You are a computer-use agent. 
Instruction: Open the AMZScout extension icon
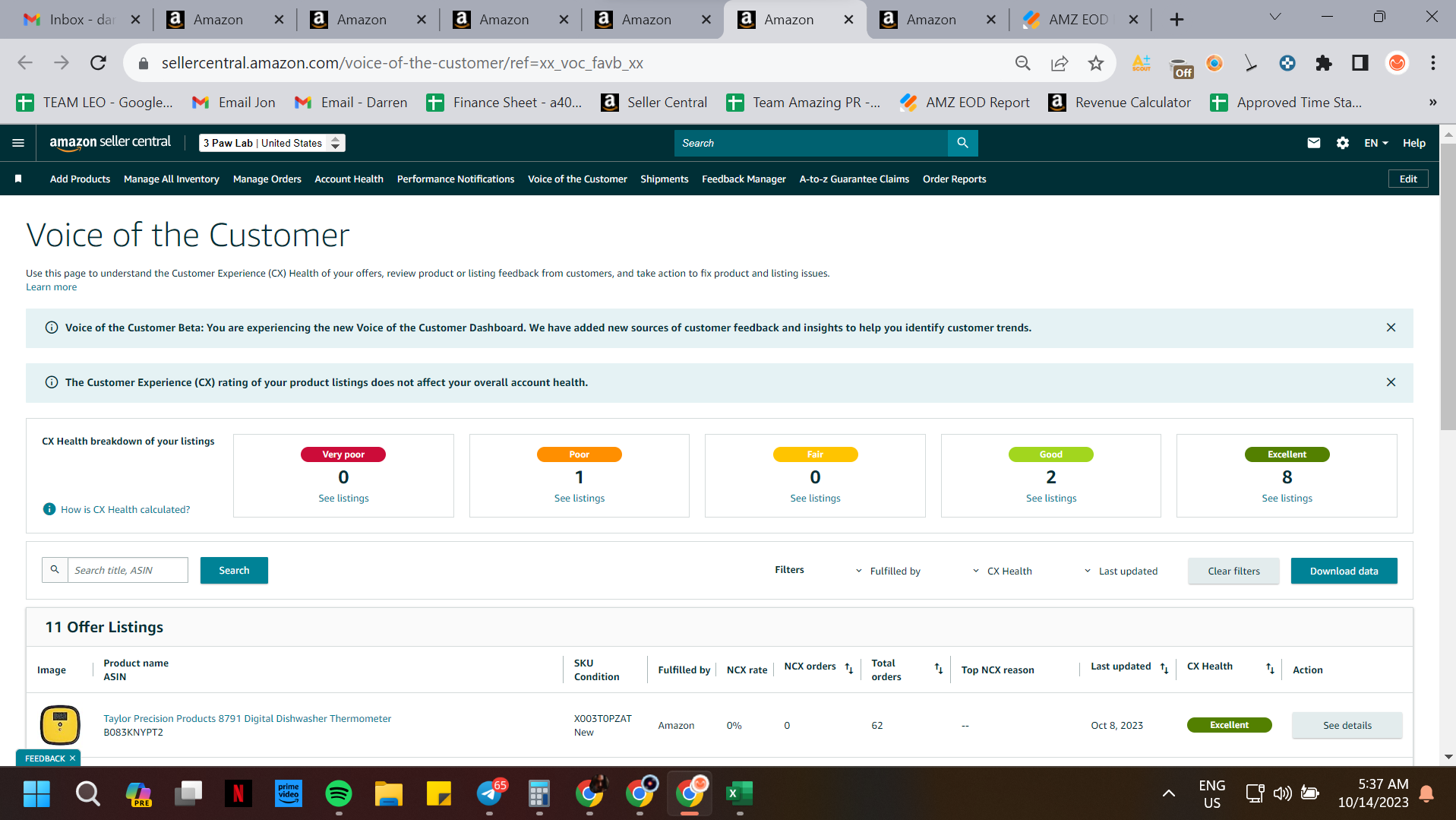(1141, 63)
